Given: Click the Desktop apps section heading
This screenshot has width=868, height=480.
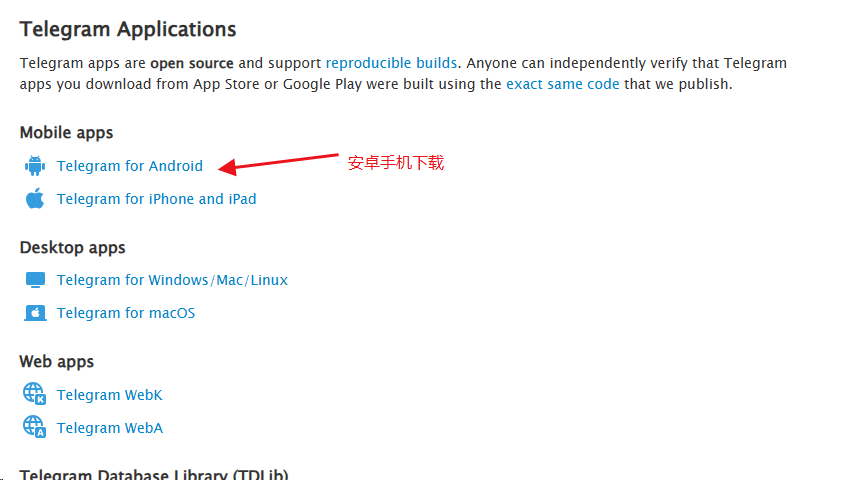Looking at the screenshot, I should [x=73, y=247].
